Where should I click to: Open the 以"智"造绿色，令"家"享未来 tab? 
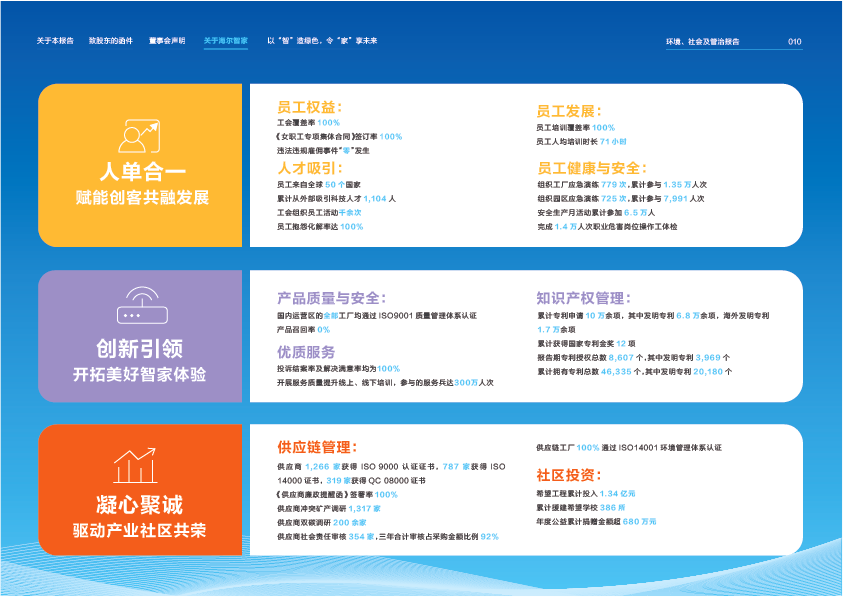coord(322,41)
